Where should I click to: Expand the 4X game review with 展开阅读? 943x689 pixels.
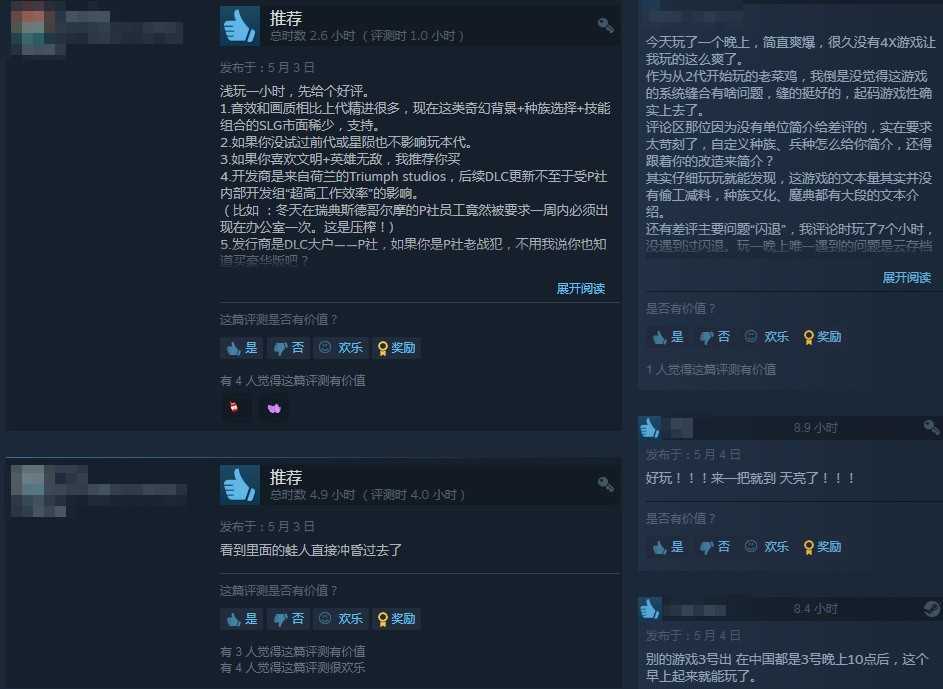click(x=906, y=278)
